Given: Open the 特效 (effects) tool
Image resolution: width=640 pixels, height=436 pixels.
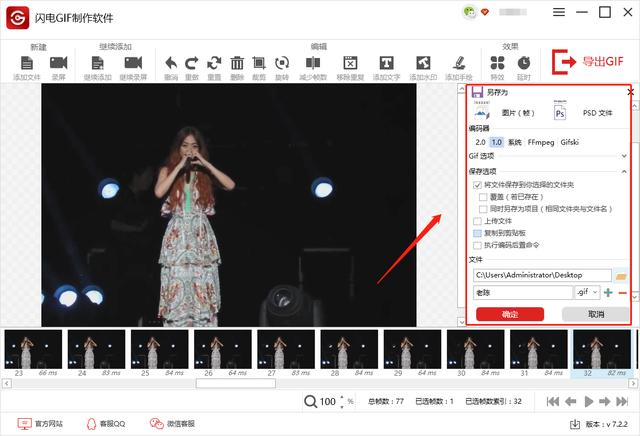Looking at the screenshot, I should pos(498,64).
